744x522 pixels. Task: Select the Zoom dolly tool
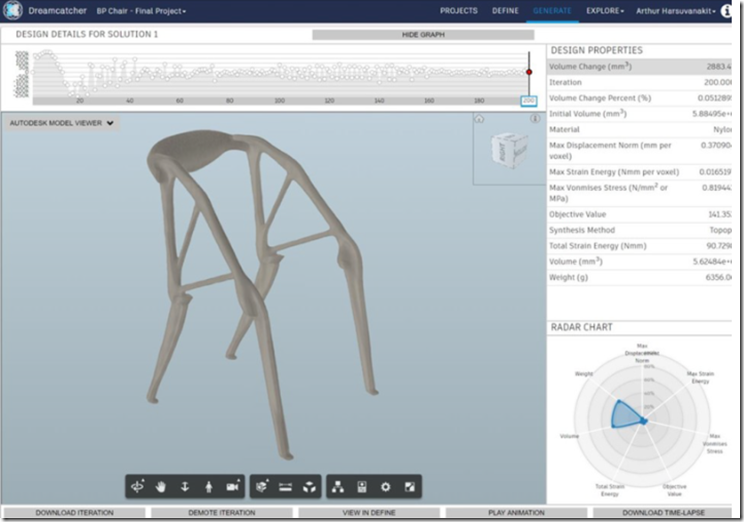pyautogui.click(x=185, y=487)
